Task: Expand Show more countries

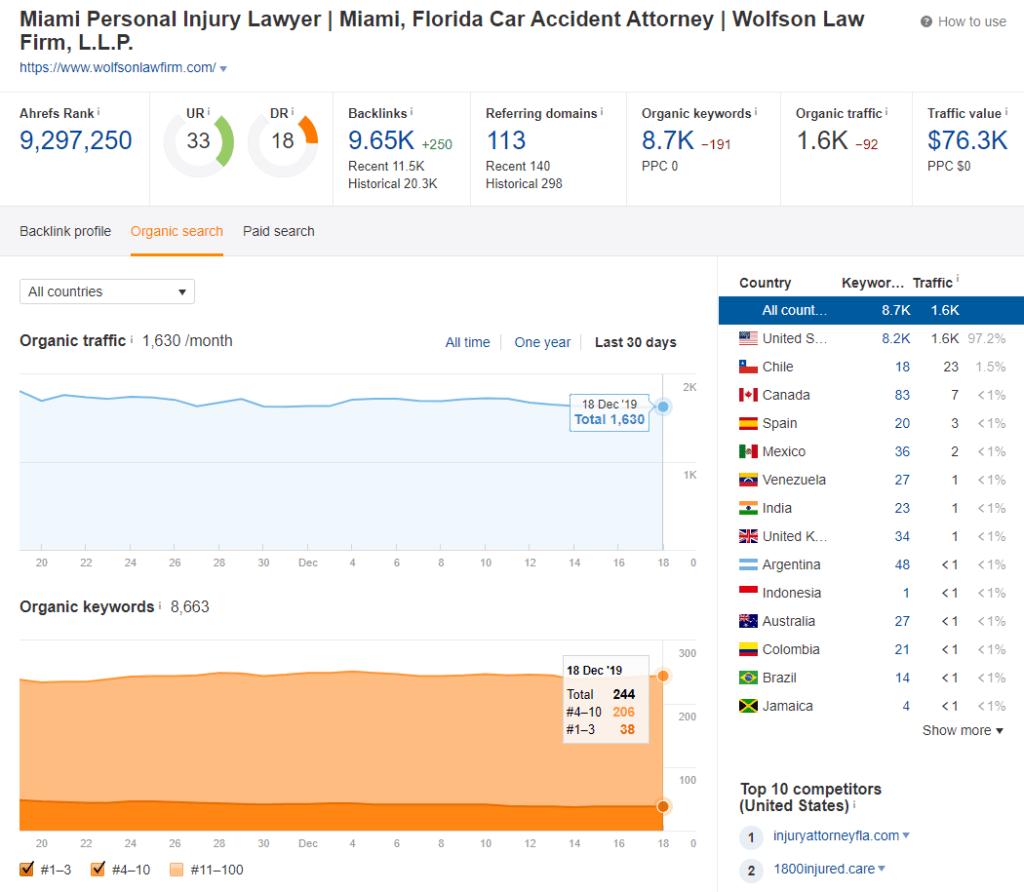Action: pos(963,730)
